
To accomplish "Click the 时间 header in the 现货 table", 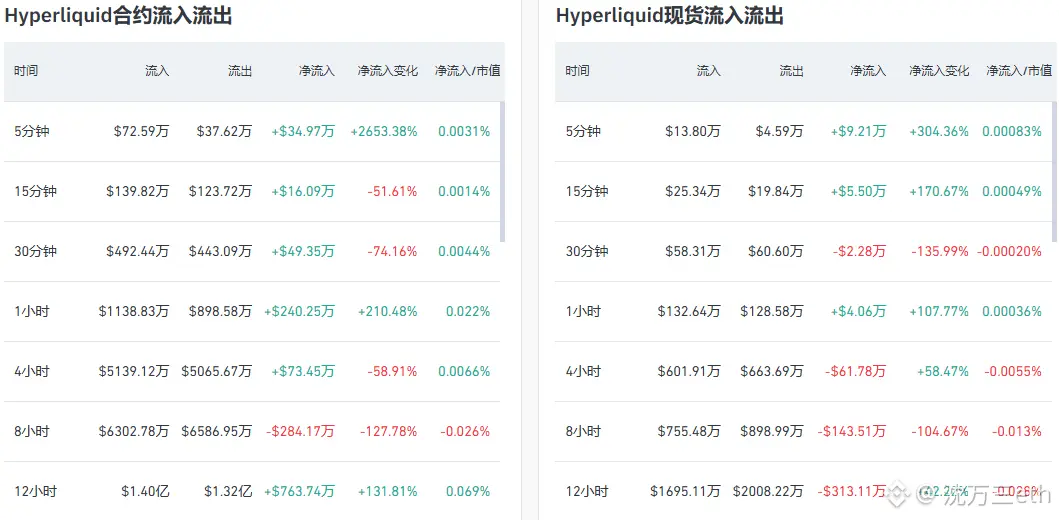I will 577,71.
